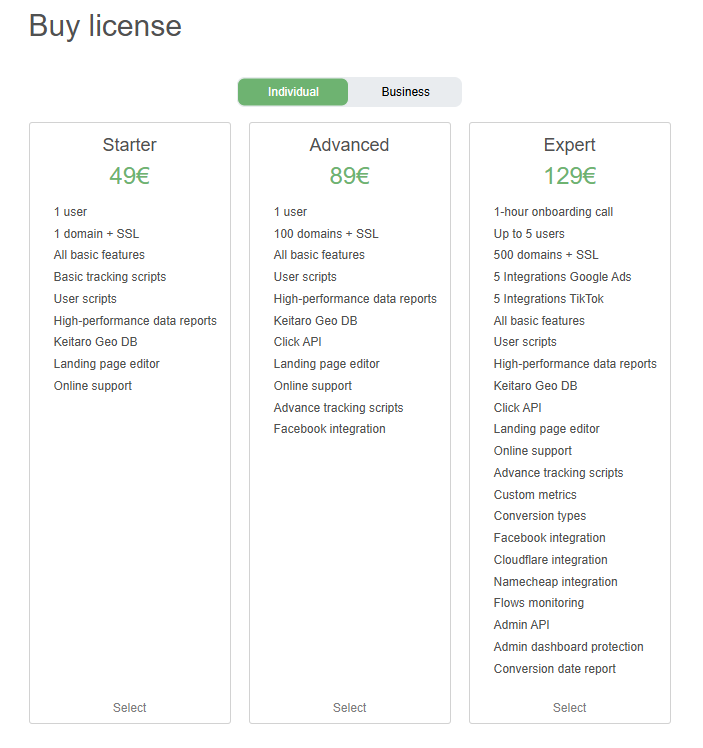This screenshot has width=703, height=748.
Task: Switch to the Individual license tab
Action: click(x=293, y=92)
